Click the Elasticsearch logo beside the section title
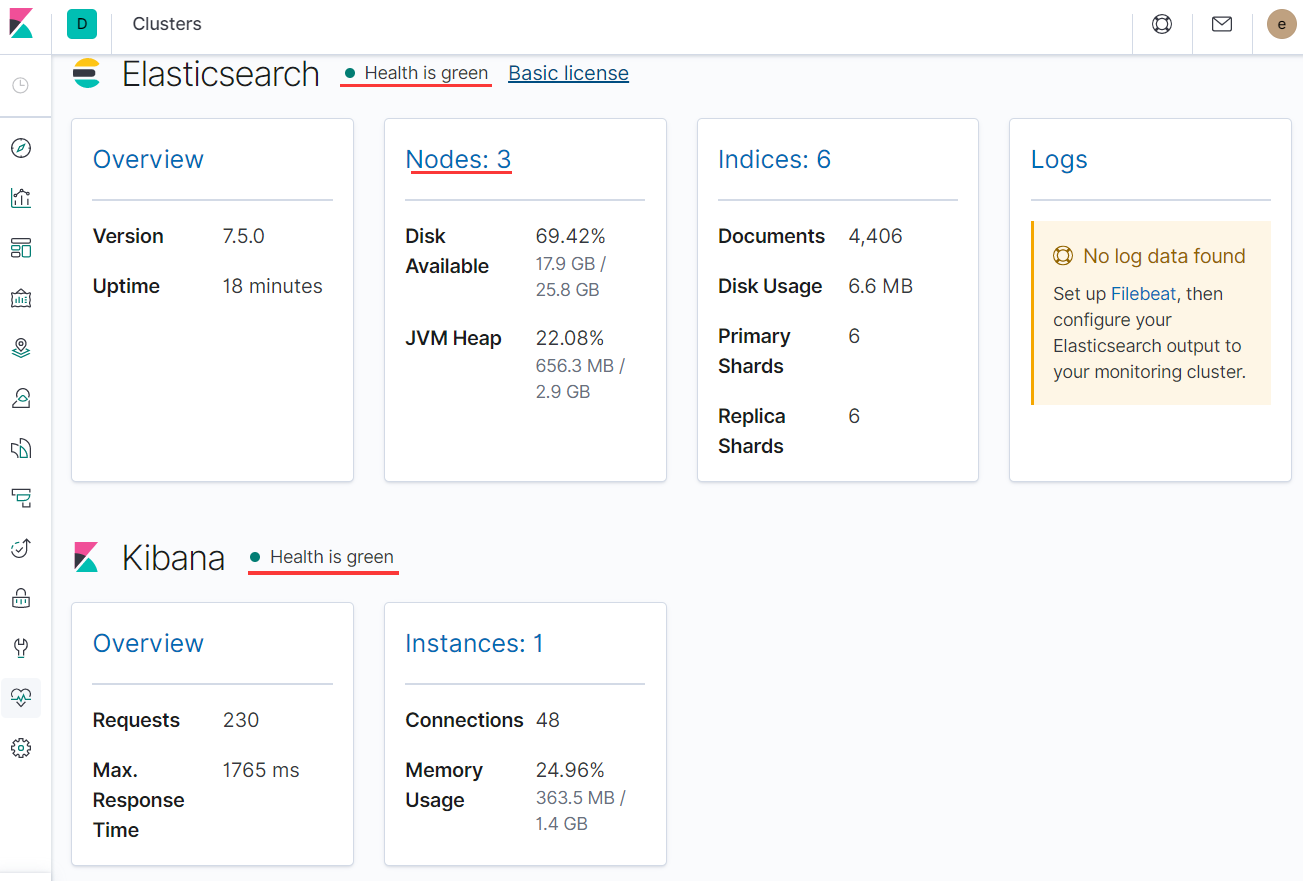Viewport: 1303px width, 881px height. (x=88, y=73)
